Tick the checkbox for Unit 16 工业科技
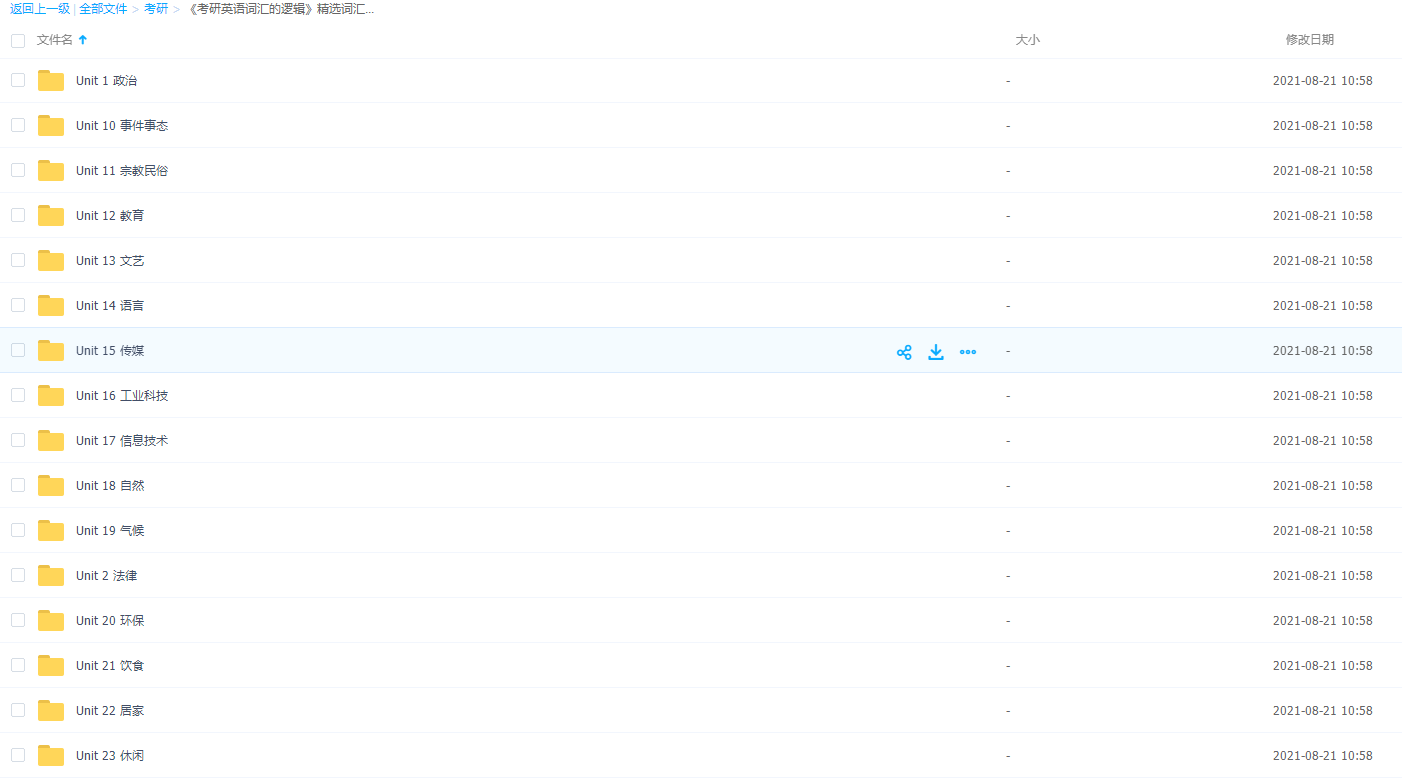This screenshot has height=778, width=1402. pos(18,395)
